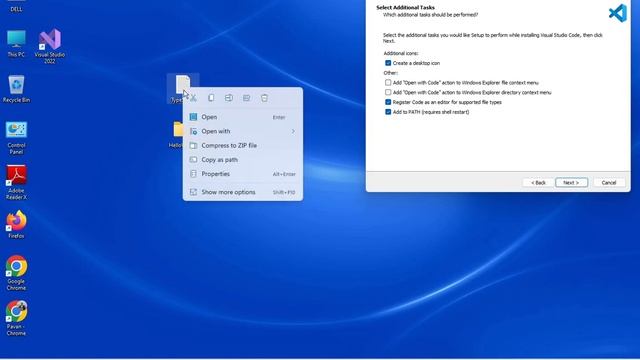Click the Cut icon in context menu

pos(193,98)
